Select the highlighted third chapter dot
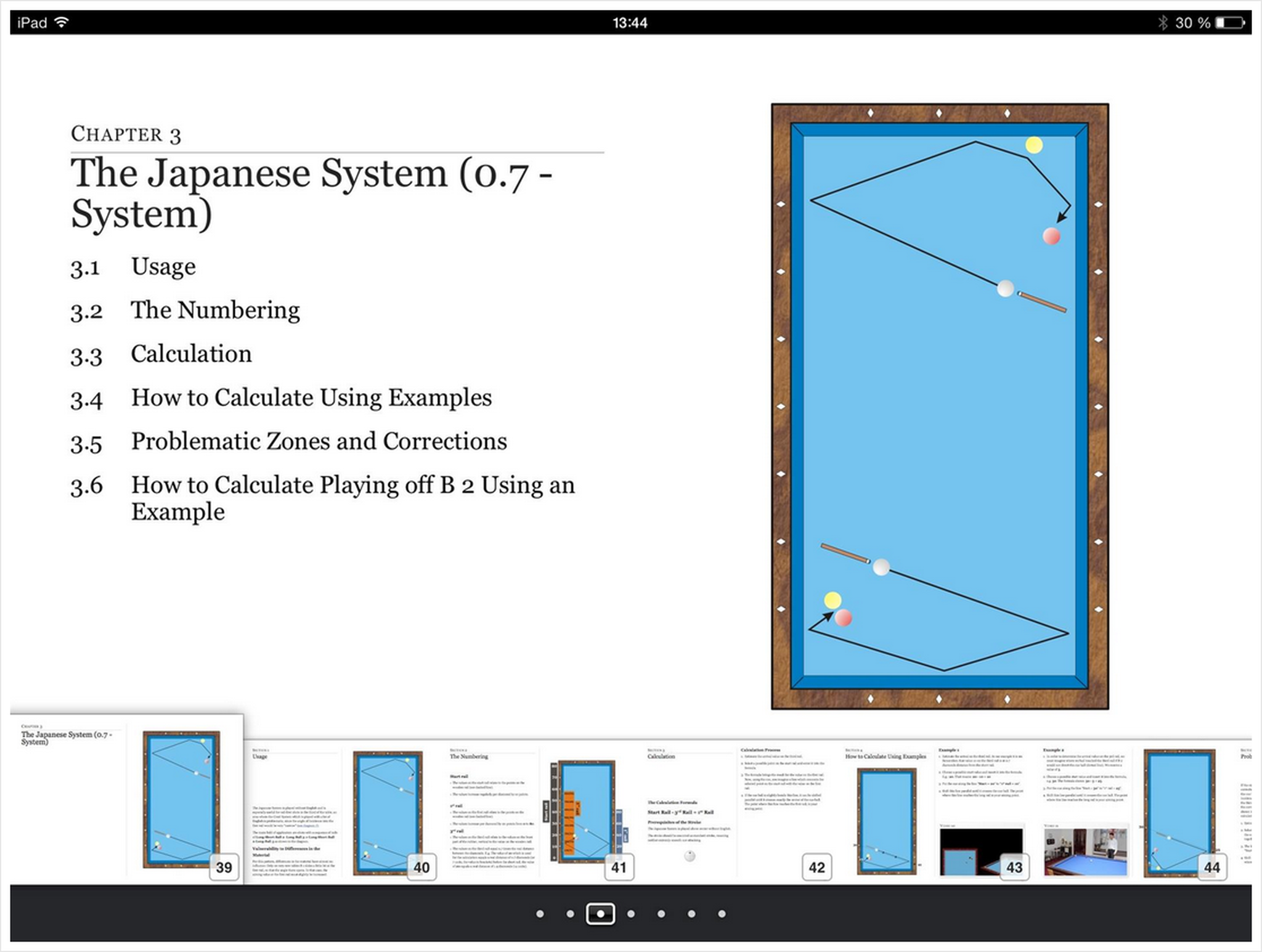Image resolution: width=1262 pixels, height=952 pixels. (601, 914)
